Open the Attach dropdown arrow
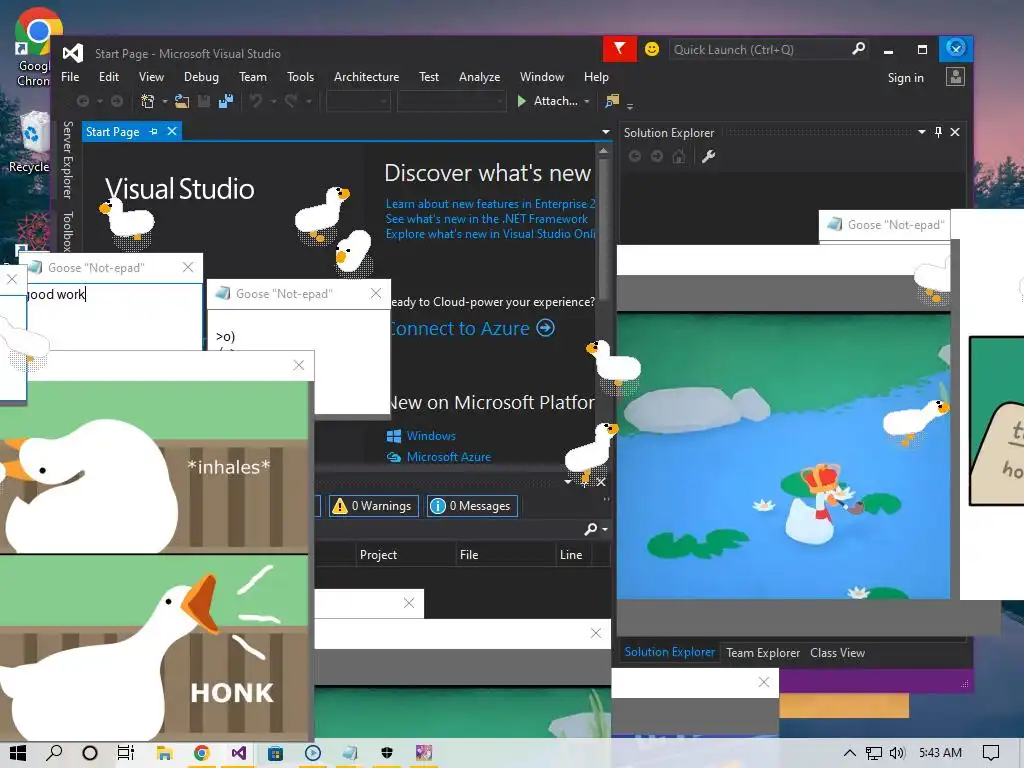Screen dimensions: 1024x768 [x=586, y=101]
